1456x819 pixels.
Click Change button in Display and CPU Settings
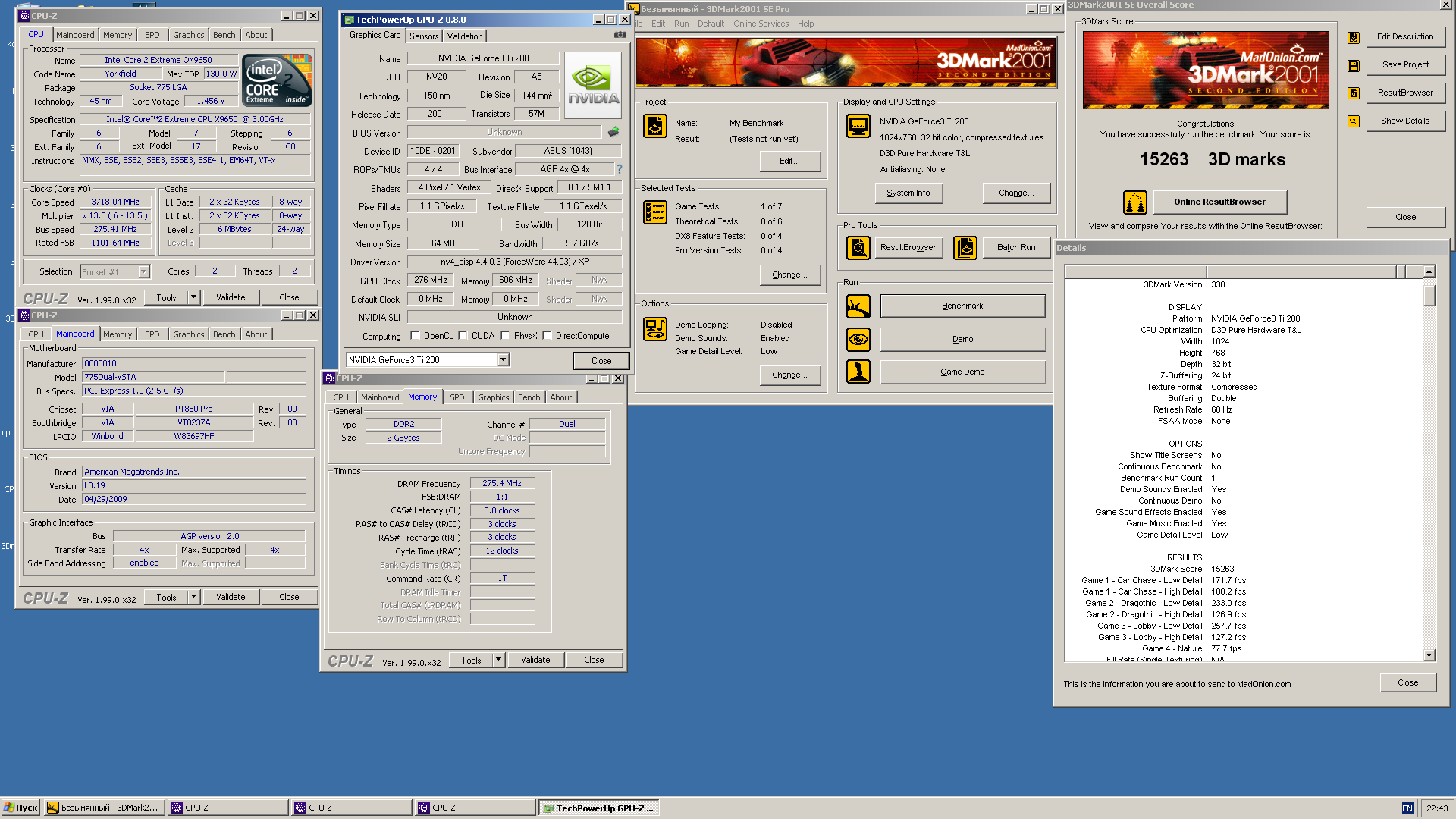[x=1016, y=193]
